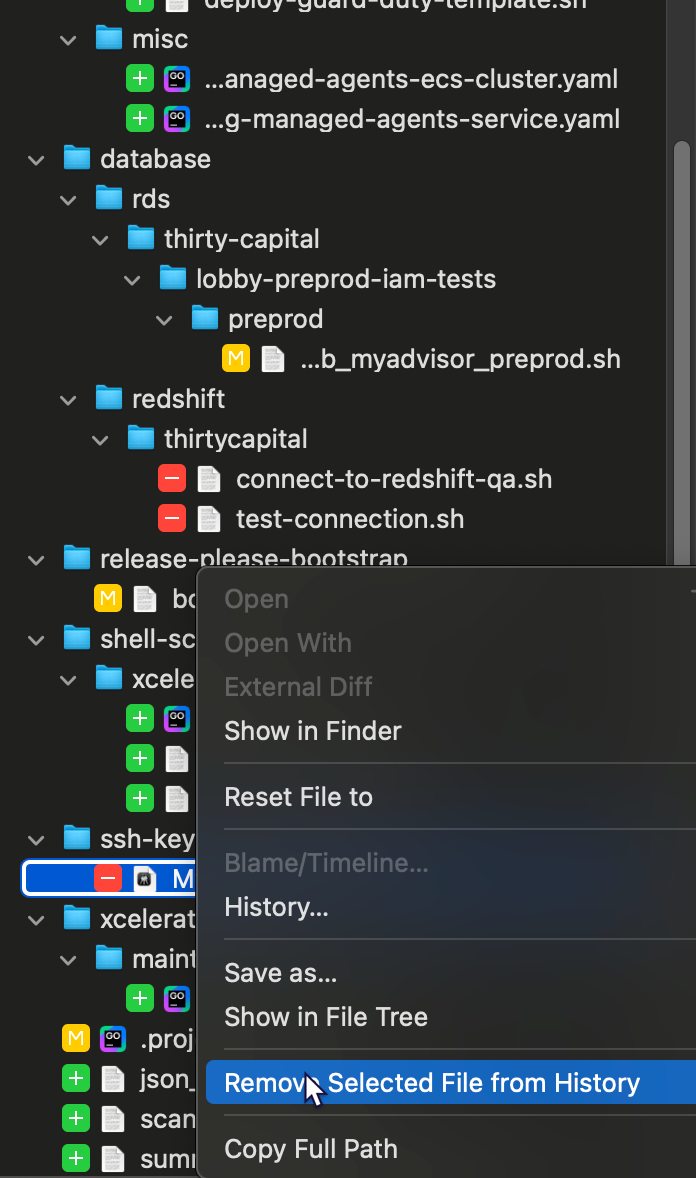Click the database folder icon
Screen dimensions: 696x1178
77,159
